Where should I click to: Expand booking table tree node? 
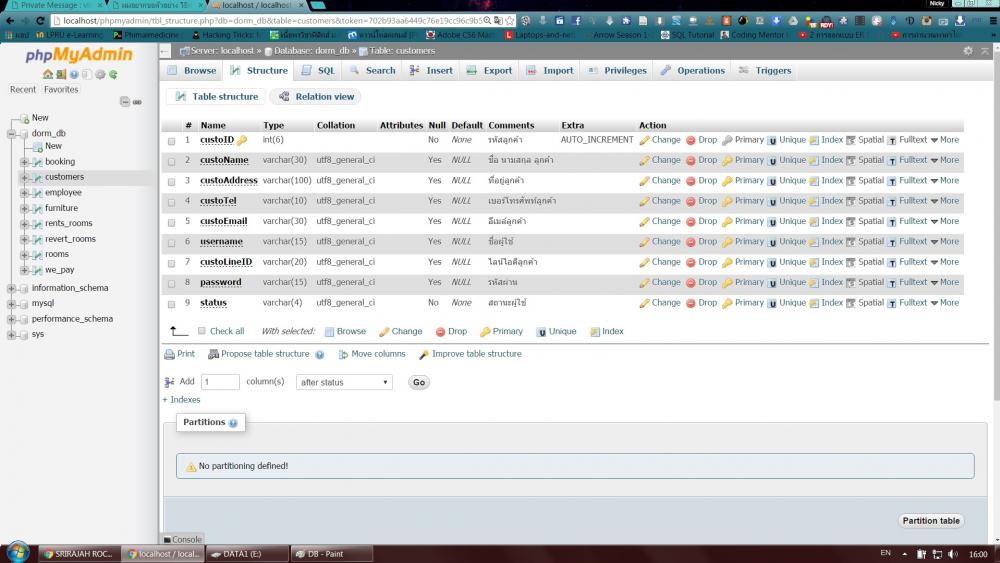24,162
